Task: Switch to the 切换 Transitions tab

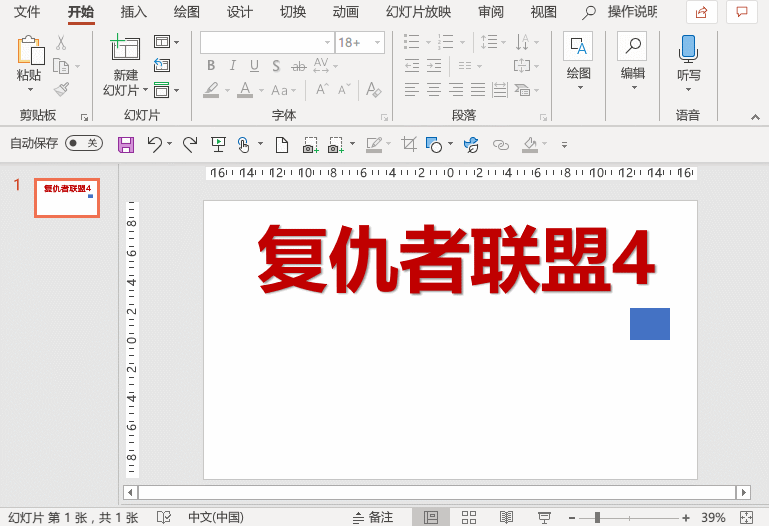Action: pyautogui.click(x=292, y=12)
